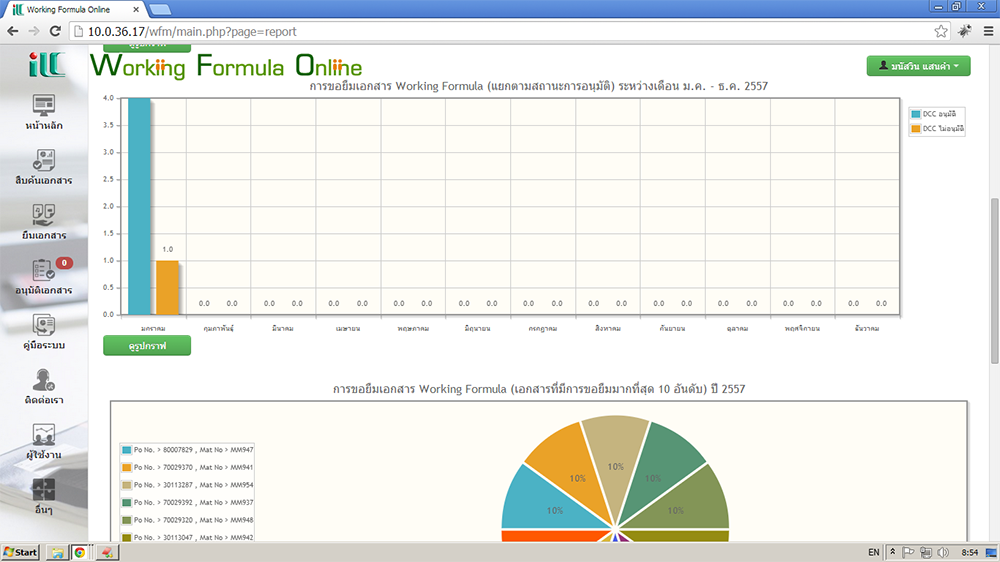Screen dimensions: 1000x562
Task: Click the DCC ไม่อนุมัติ orange legend swatch
Action: coord(916,129)
